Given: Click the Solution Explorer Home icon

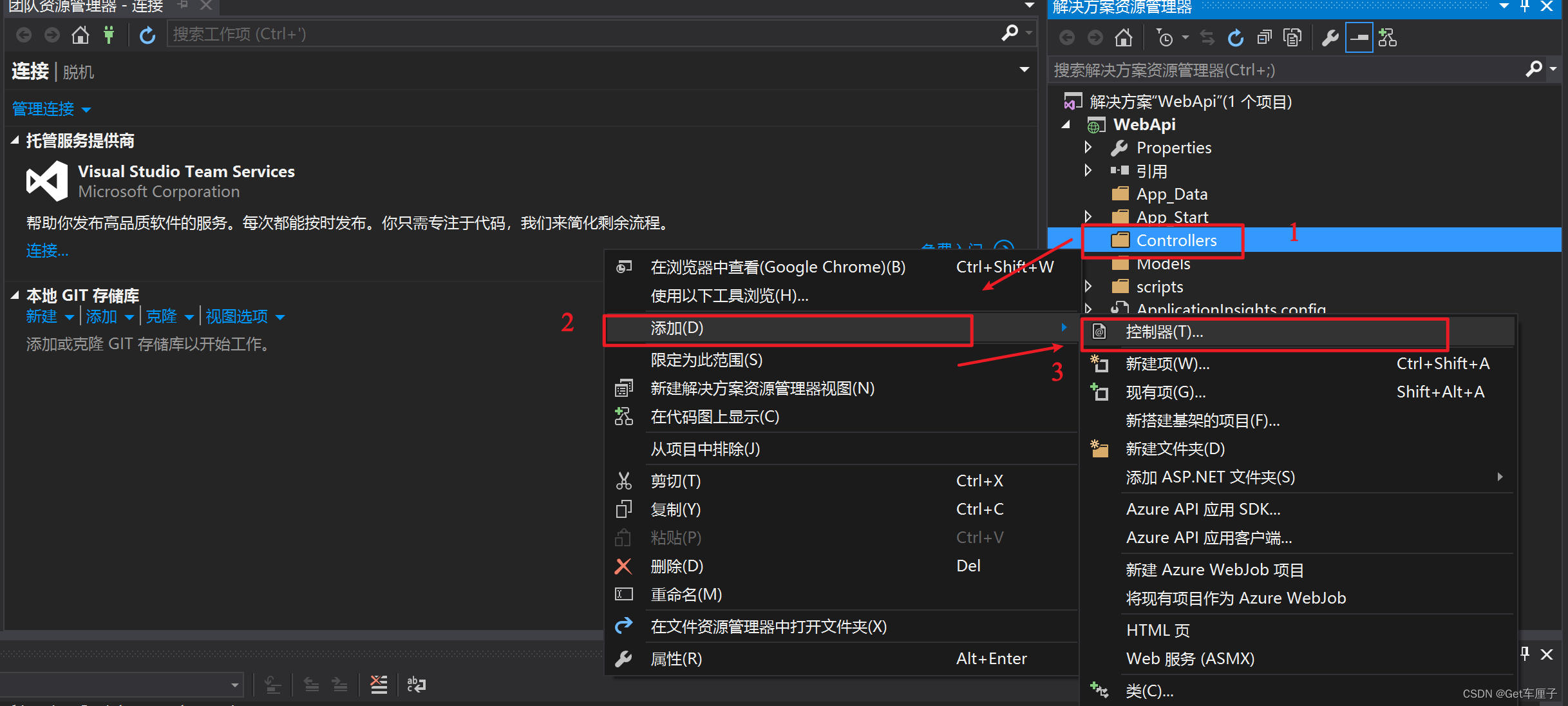Looking at the screenshot, I should pyautogui.click(x=1124, y=38).
